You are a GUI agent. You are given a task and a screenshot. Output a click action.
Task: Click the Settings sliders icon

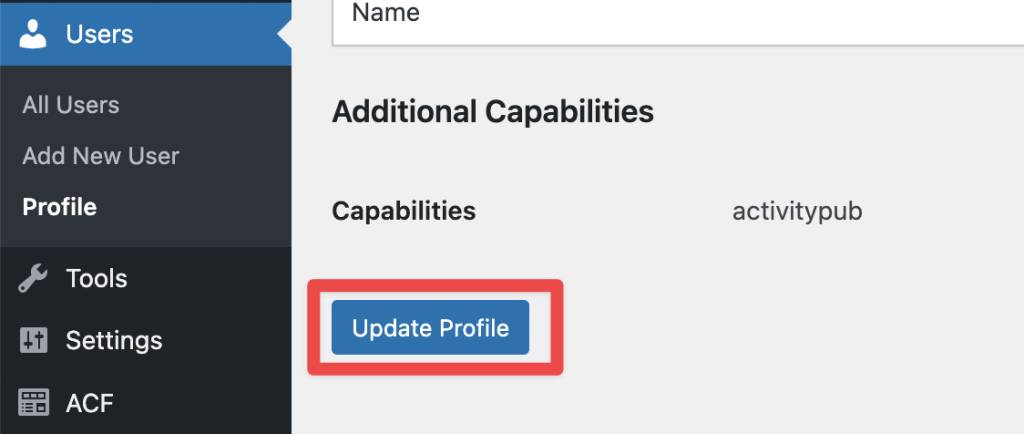tap(34, 340)
